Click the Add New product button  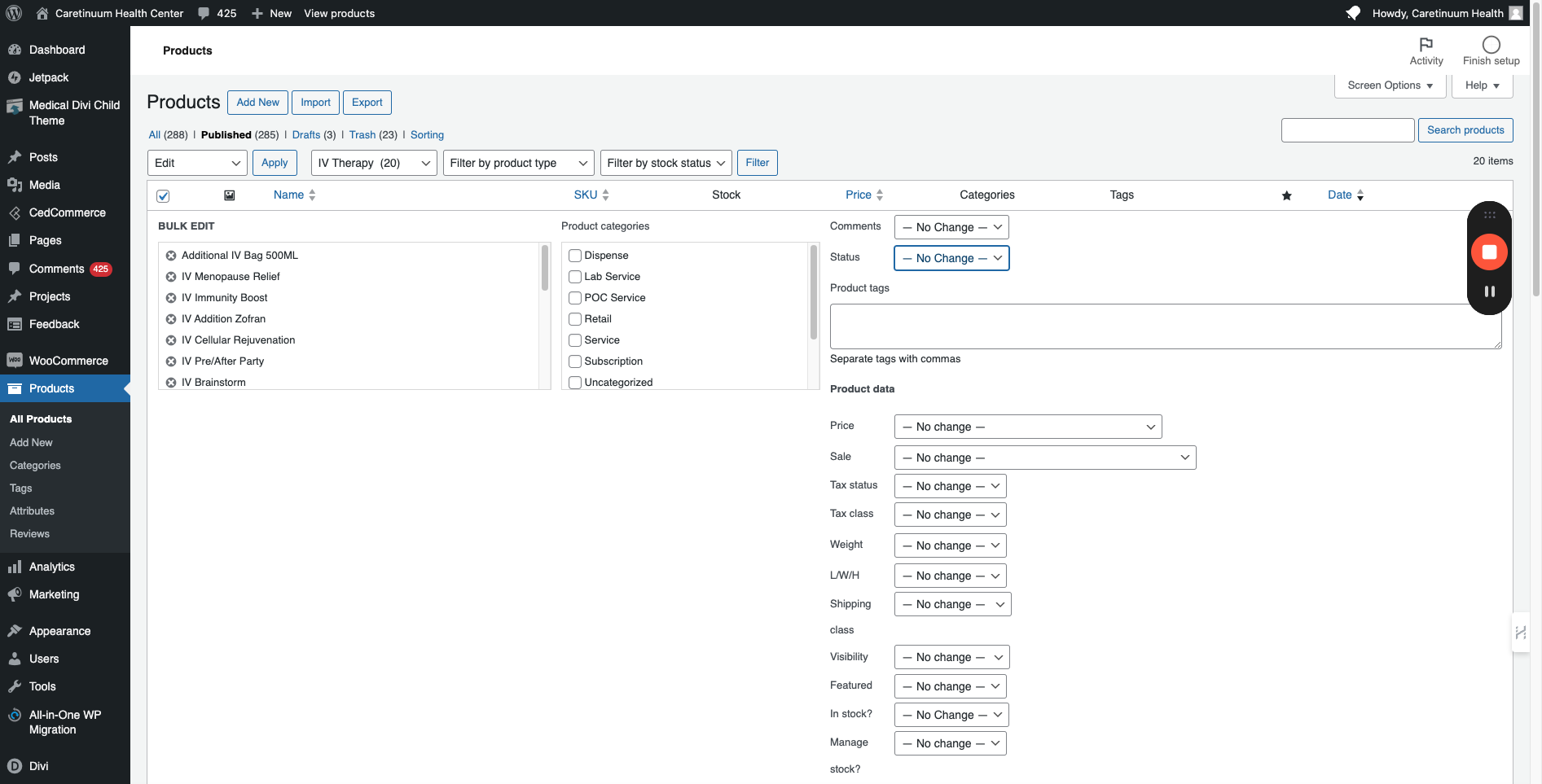coord(257,103)
